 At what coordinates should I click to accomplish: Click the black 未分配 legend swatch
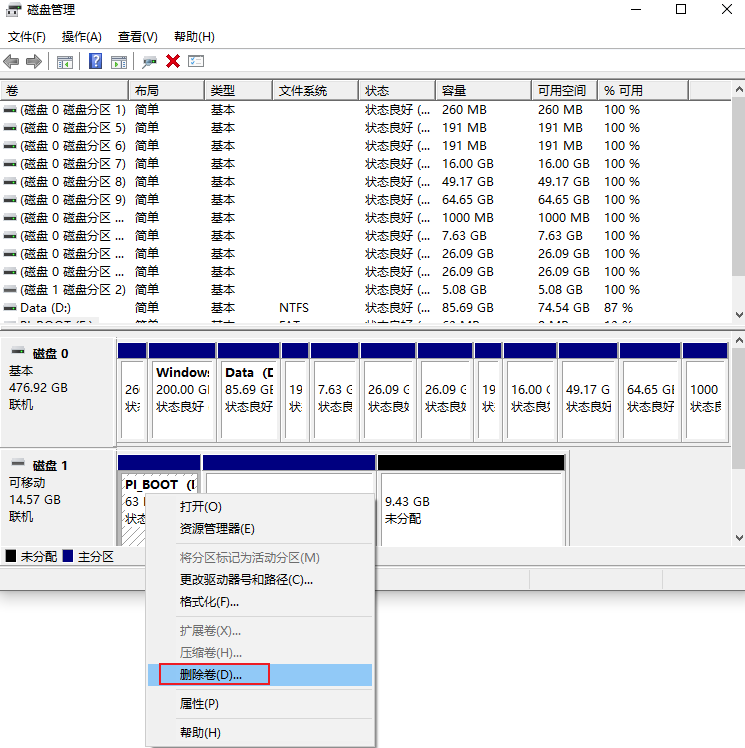coord(10,556)
